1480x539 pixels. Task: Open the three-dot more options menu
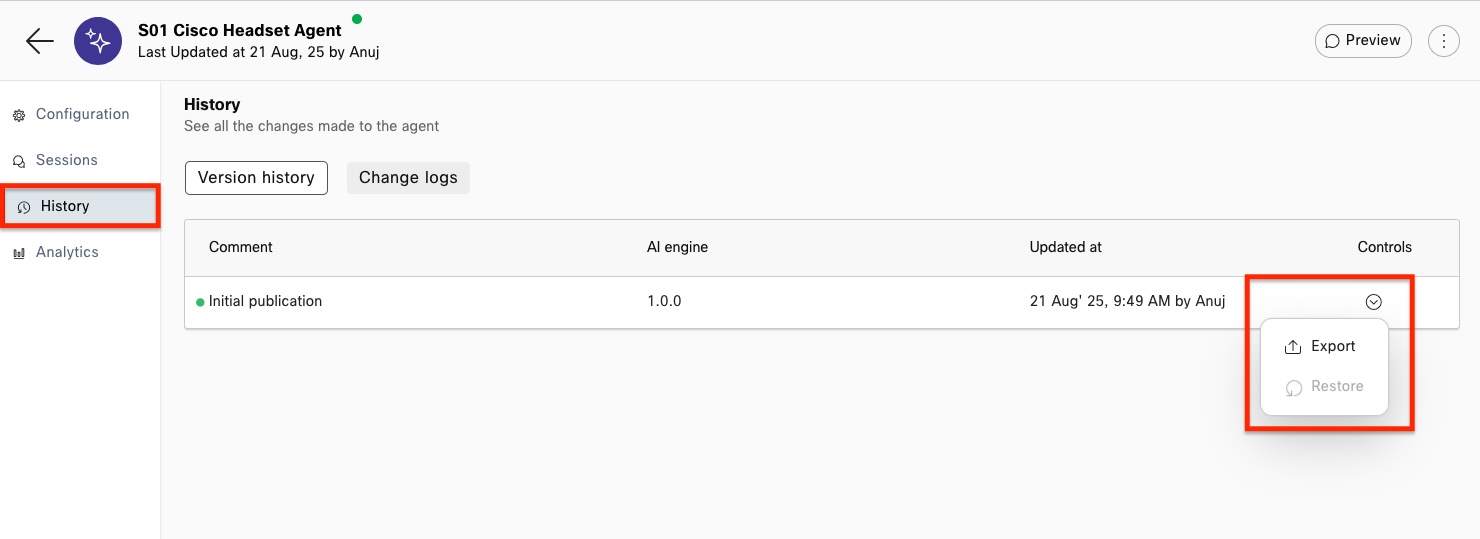point(1443,41)
